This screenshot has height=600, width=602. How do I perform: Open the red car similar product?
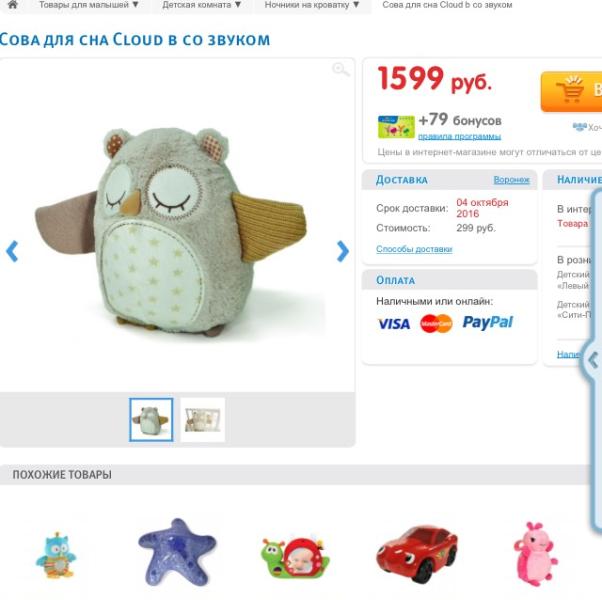417,553
